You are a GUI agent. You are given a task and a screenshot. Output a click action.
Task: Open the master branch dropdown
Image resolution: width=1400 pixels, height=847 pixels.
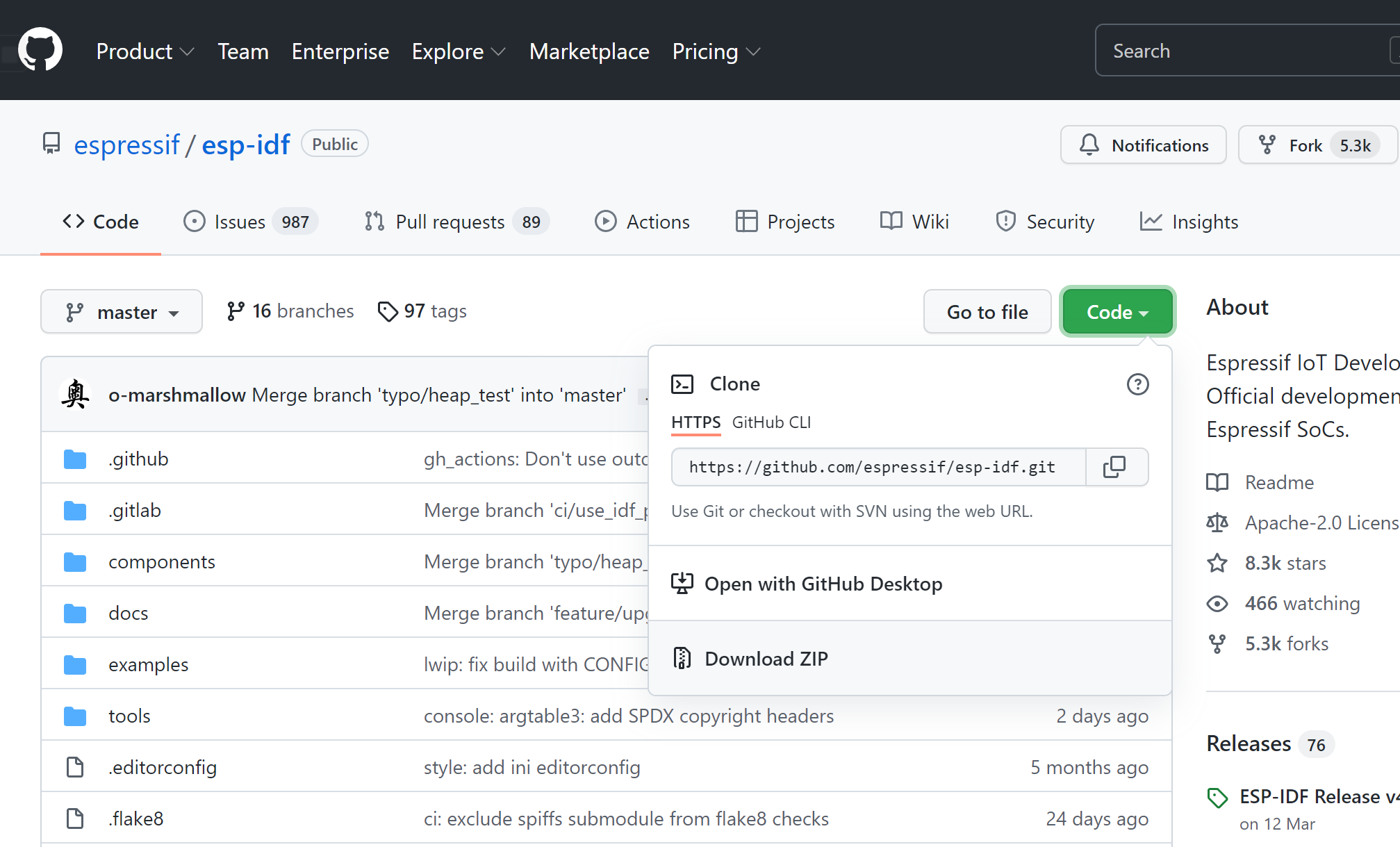[x=122, y=312]
